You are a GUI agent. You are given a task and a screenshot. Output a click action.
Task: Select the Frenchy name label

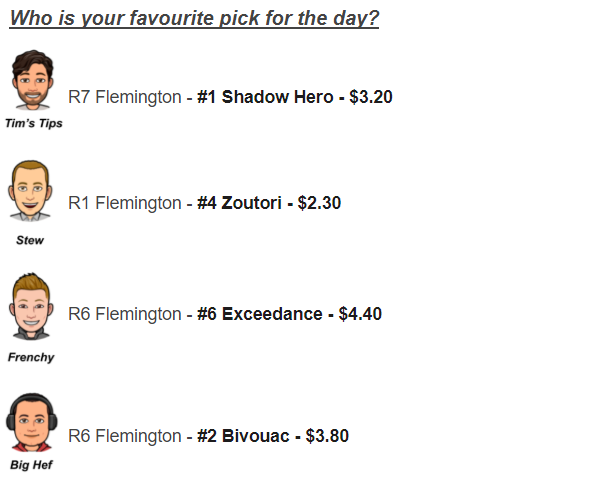(x=31, y=357)
